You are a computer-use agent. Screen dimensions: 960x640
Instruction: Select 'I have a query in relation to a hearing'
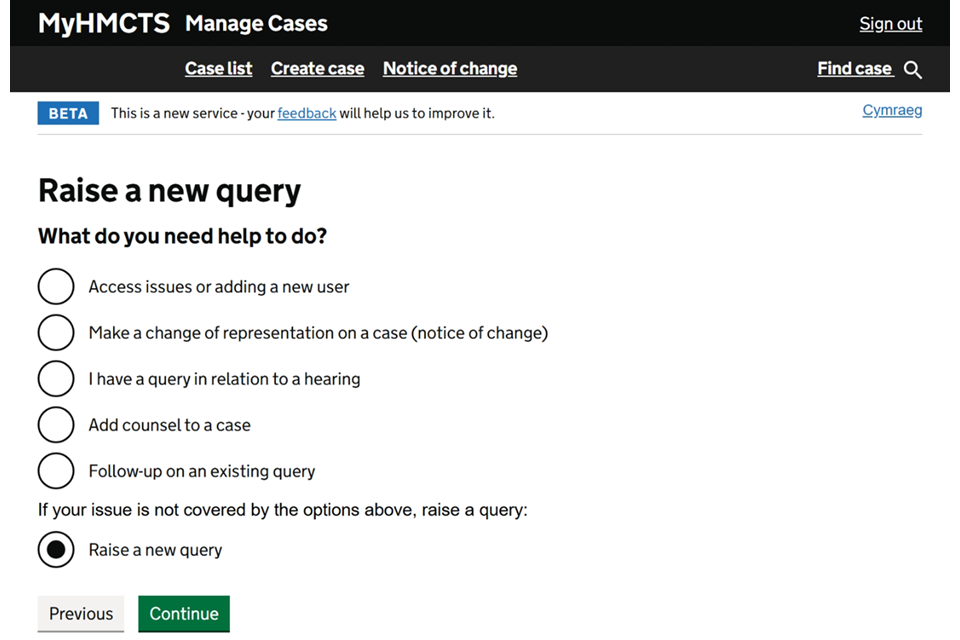click(56, 379)
